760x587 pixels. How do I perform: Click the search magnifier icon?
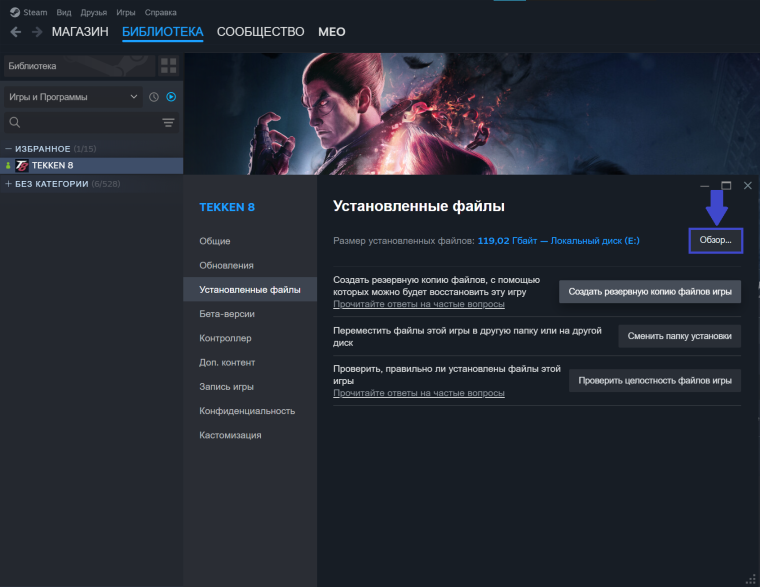pyautogui.click(x=15, y=122)
